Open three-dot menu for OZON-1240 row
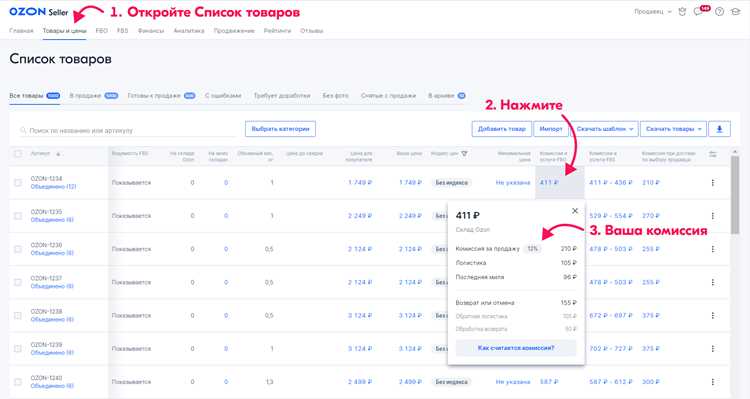The height and width of the screenshot is (399, 750). [713, 382]
